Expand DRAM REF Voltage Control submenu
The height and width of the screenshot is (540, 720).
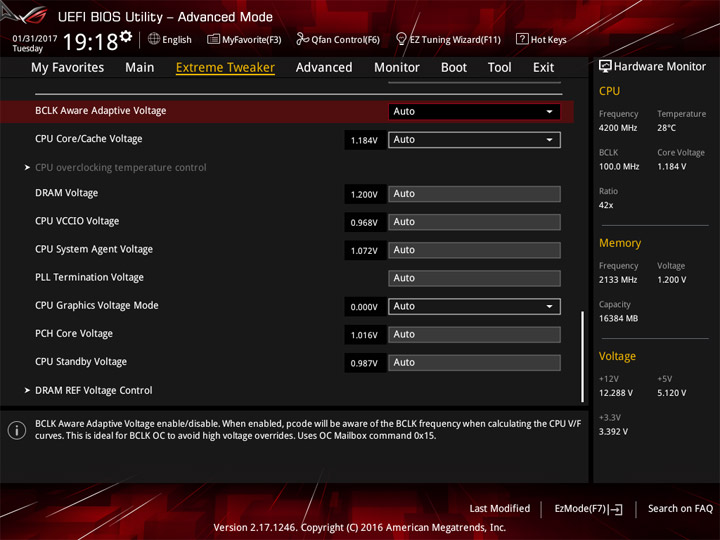tap(93, 390)
